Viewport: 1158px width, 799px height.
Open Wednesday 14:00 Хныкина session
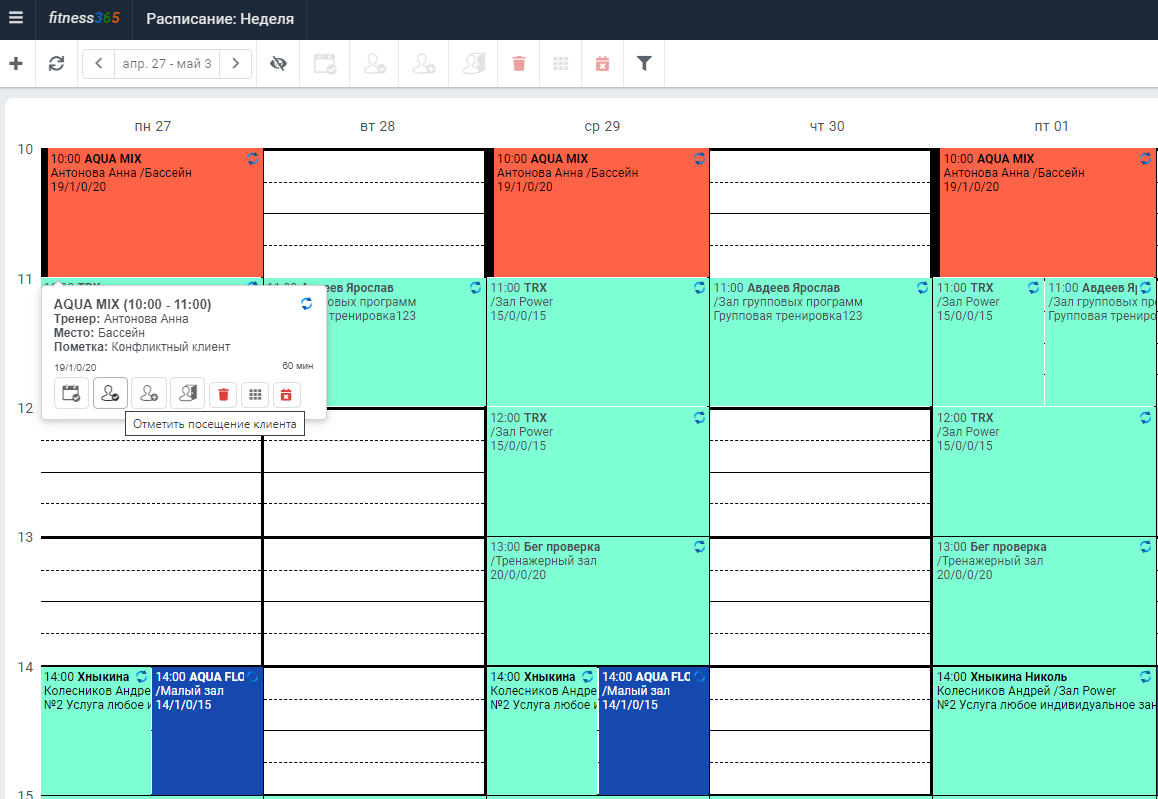coord(542,731)
